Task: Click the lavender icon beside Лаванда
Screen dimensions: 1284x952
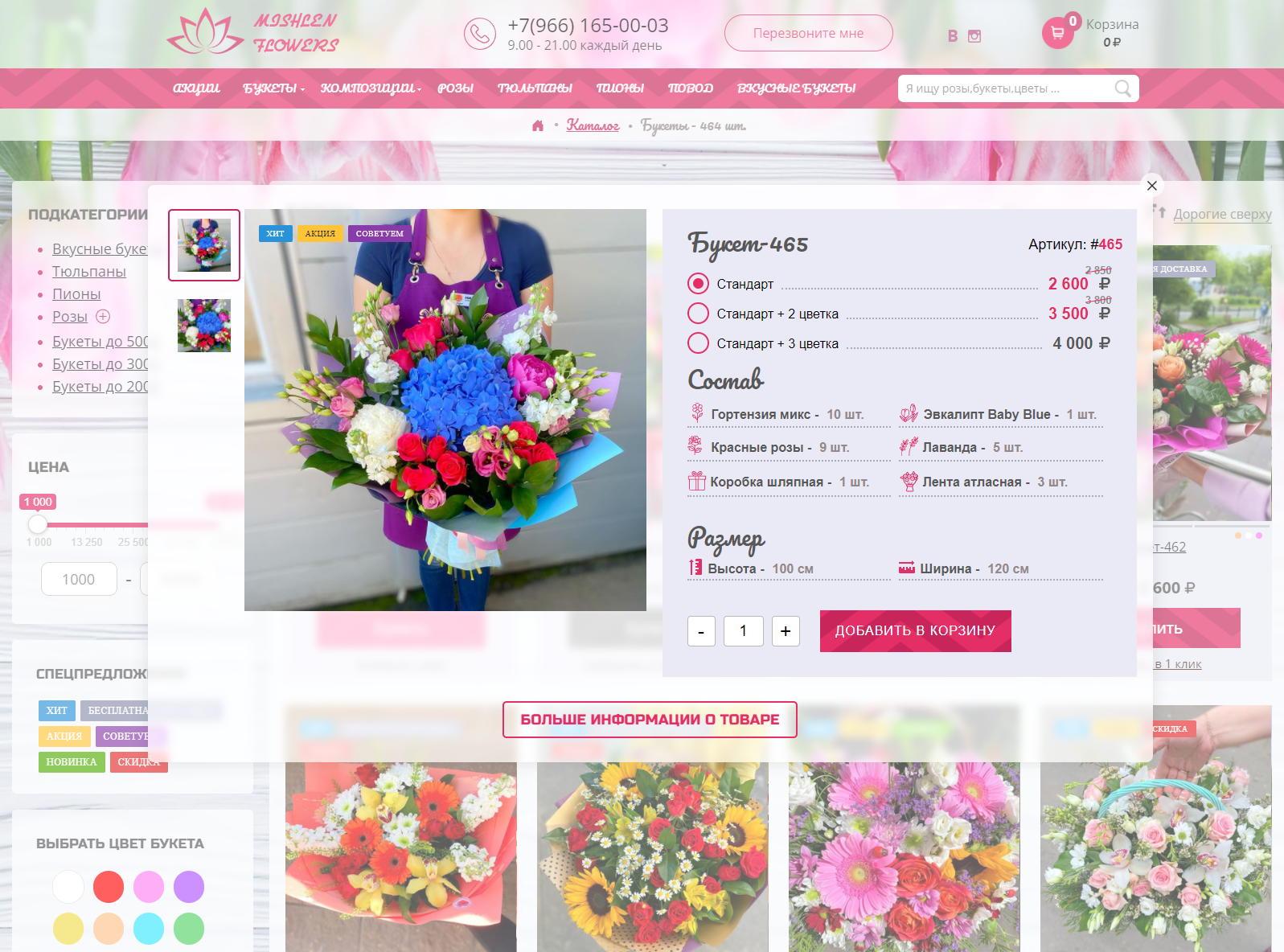Action: [x=909, y=446]
